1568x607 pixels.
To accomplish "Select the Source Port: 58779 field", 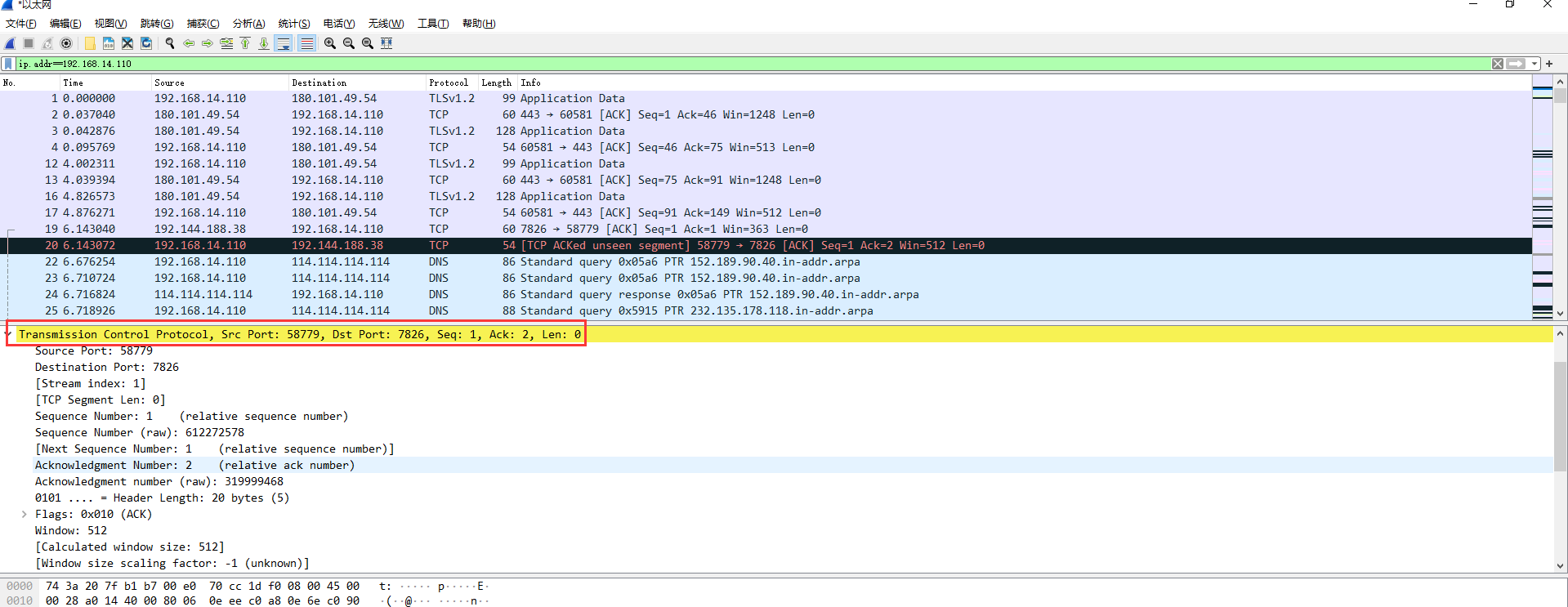I will pyautogui.click(x=94, y=350).
